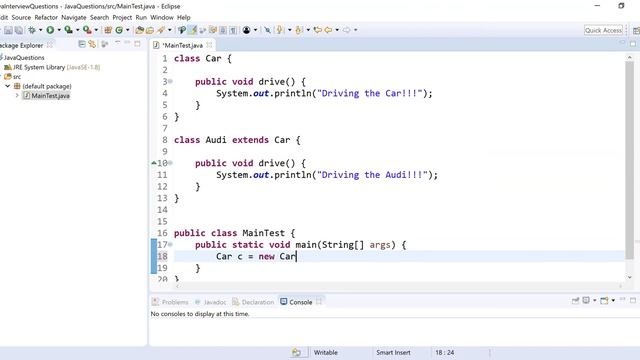The width and height of the screenshot is (640, 360).
Task: Click the Search flashlight icon
Action: click(x=161, y=30)
